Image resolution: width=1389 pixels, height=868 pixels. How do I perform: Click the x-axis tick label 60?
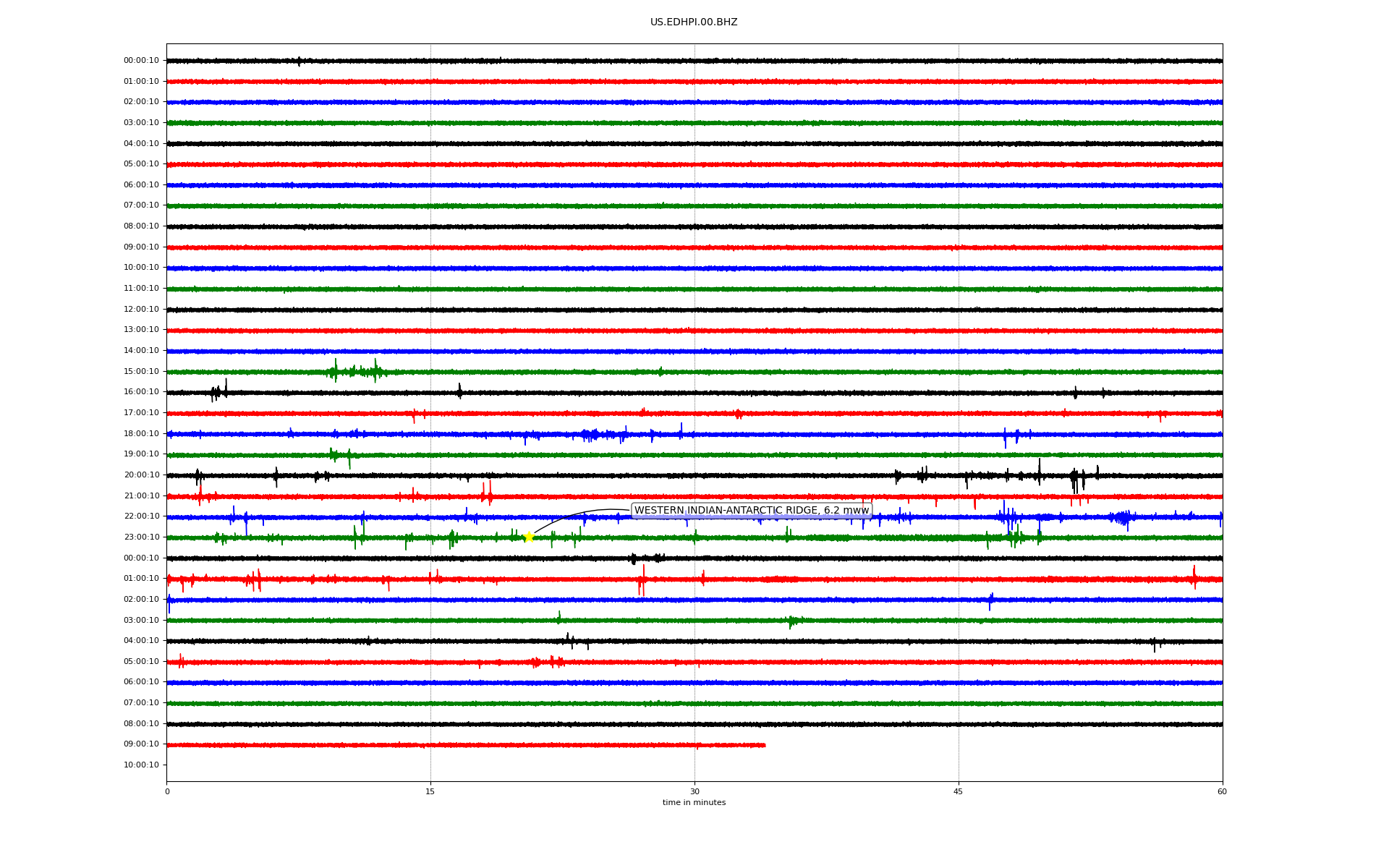tap(1222, 792)
